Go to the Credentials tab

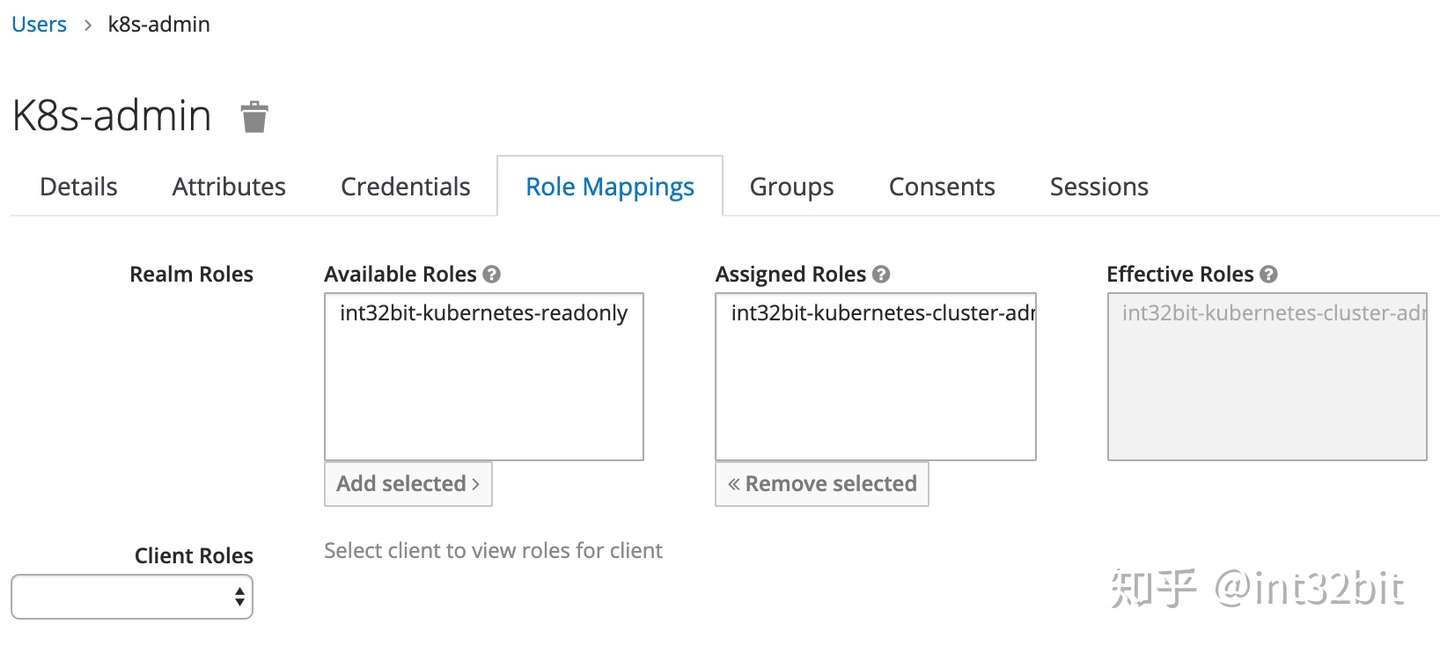coord(405,187)
